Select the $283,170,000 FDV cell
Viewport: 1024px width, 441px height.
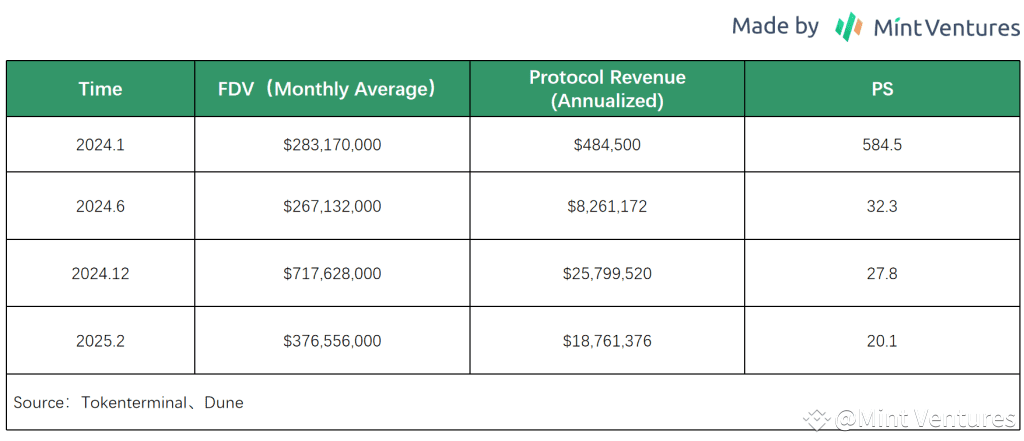pyautogui.click(x=332, y=145)
